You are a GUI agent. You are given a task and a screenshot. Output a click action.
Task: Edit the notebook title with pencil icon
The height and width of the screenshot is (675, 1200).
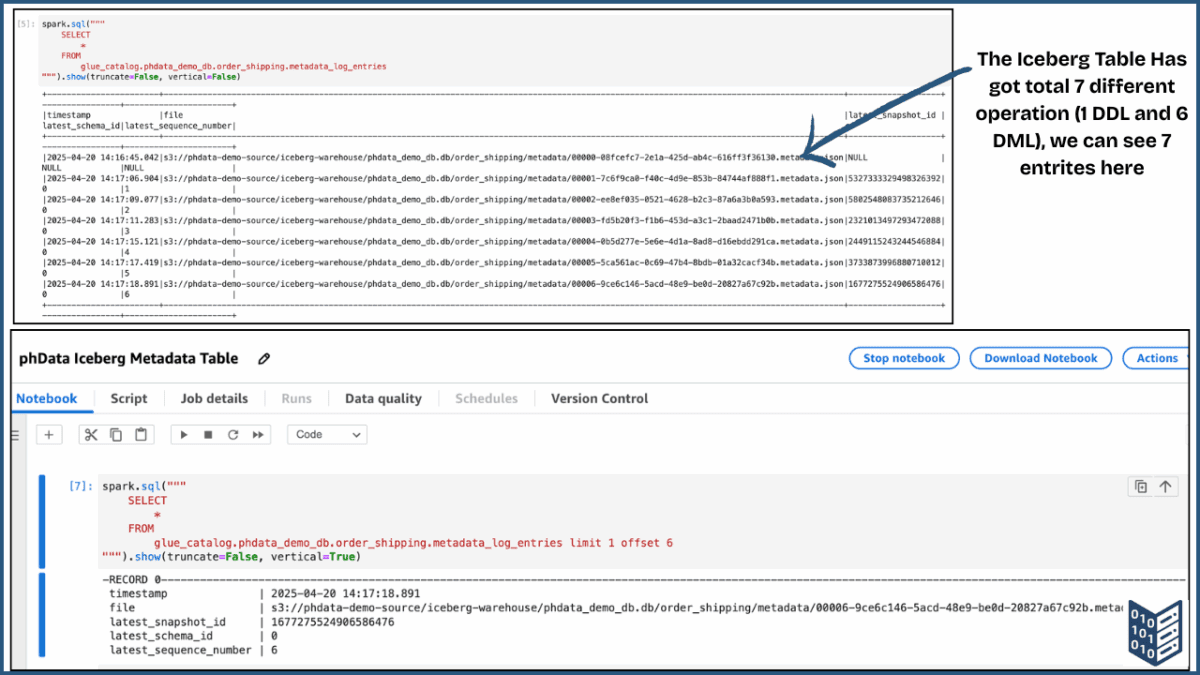262,358
